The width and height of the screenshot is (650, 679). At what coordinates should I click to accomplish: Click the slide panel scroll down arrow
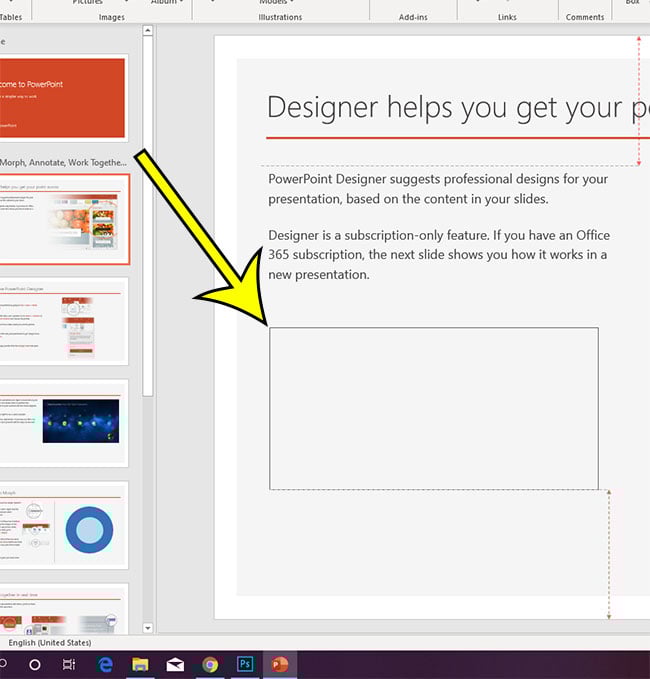pos(147,628)
